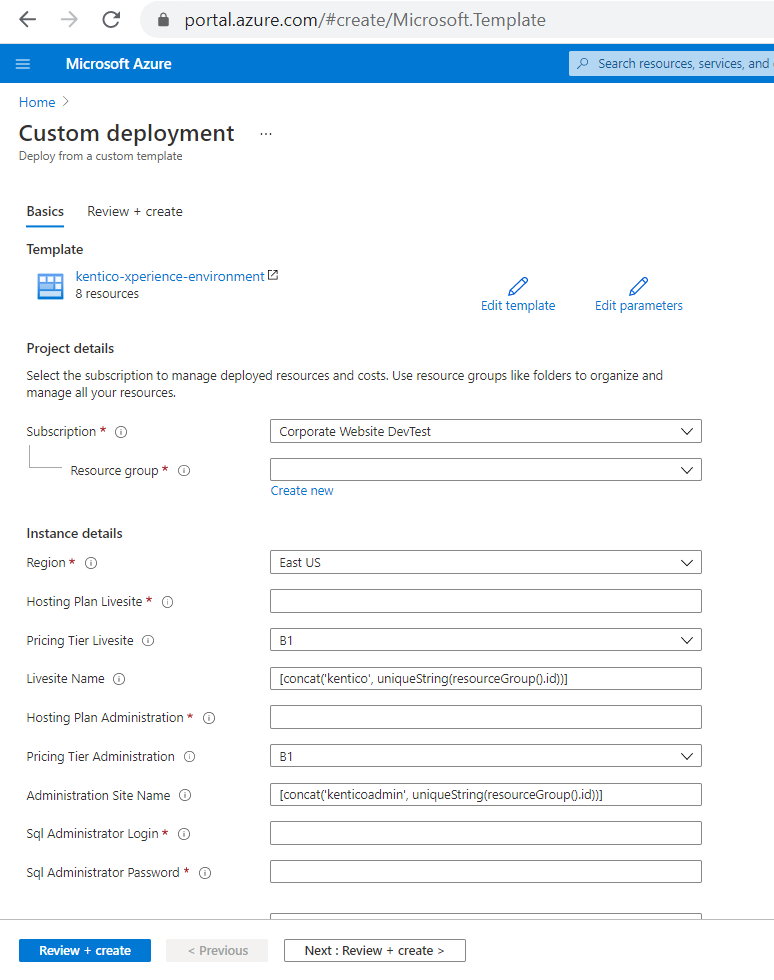Show info tooltip for Sql Administrator Password
The width and height of the screenshot is (774, 980).
(x=205, y=873)
